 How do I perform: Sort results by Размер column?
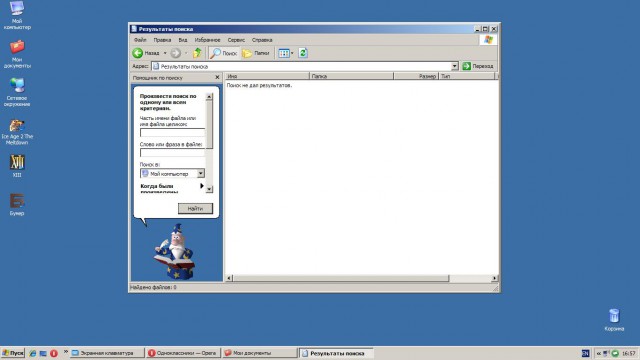(416, 76)
